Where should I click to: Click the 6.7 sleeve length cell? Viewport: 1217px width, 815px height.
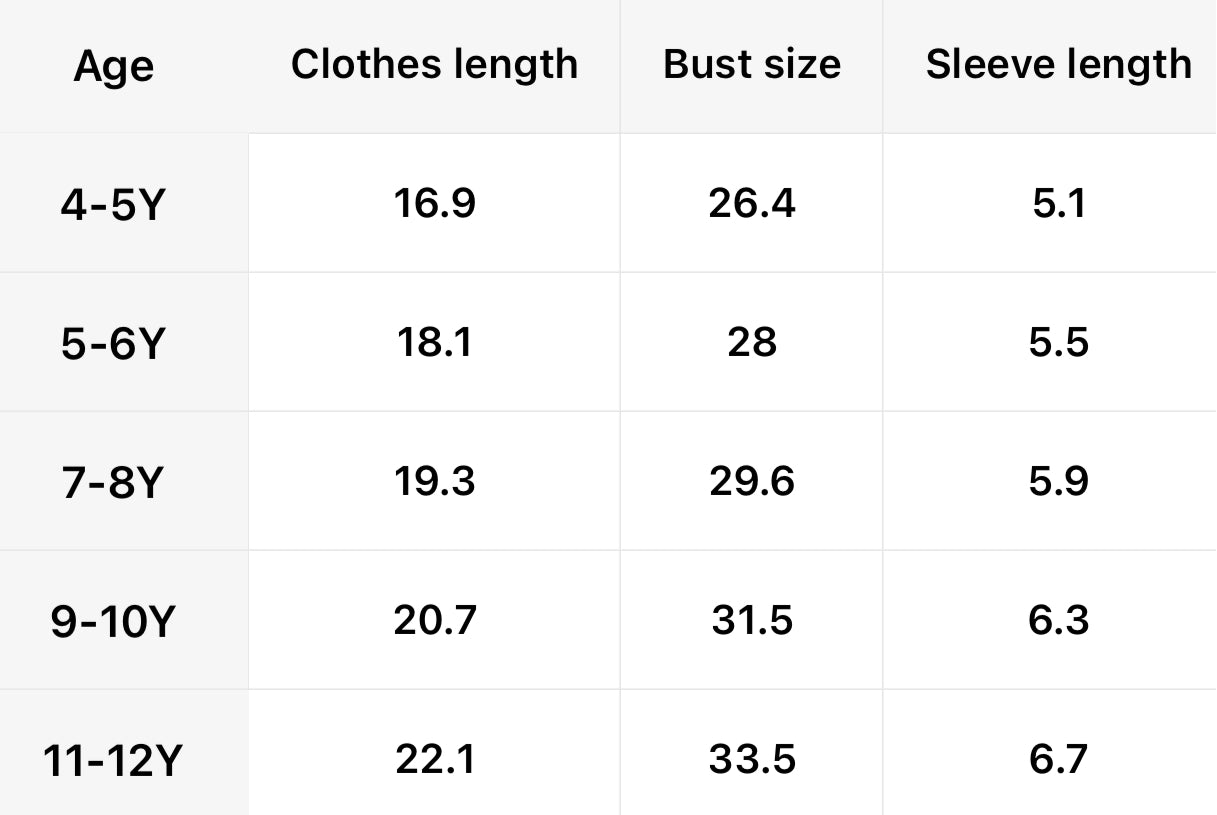point(1058,759)
